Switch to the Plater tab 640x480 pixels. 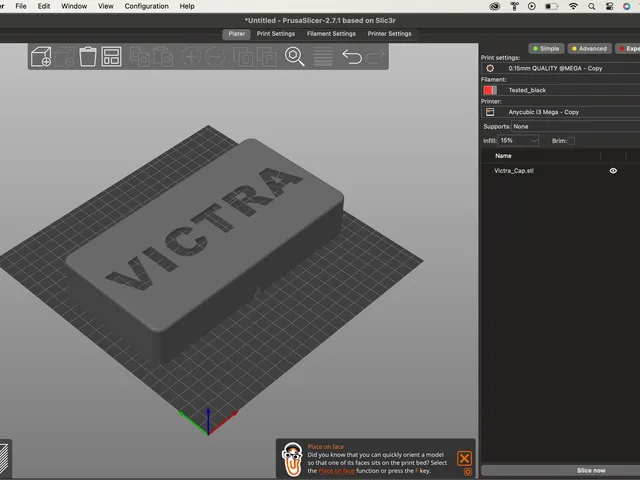(x=236, y=34)
